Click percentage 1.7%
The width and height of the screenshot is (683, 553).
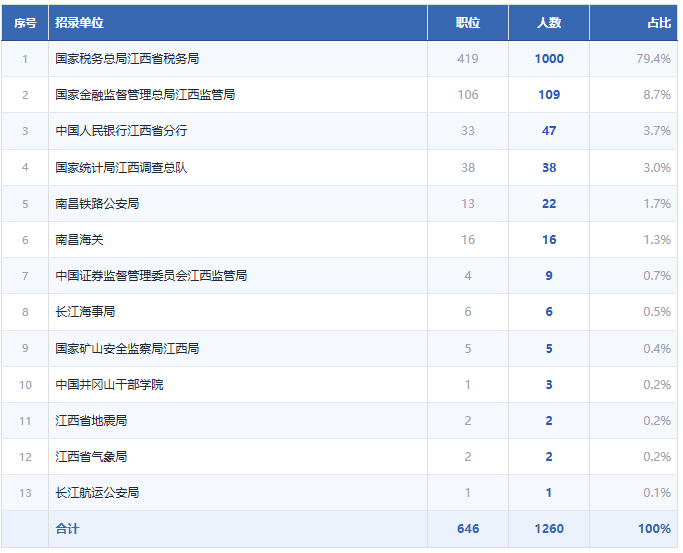click(x=657, y=204)
